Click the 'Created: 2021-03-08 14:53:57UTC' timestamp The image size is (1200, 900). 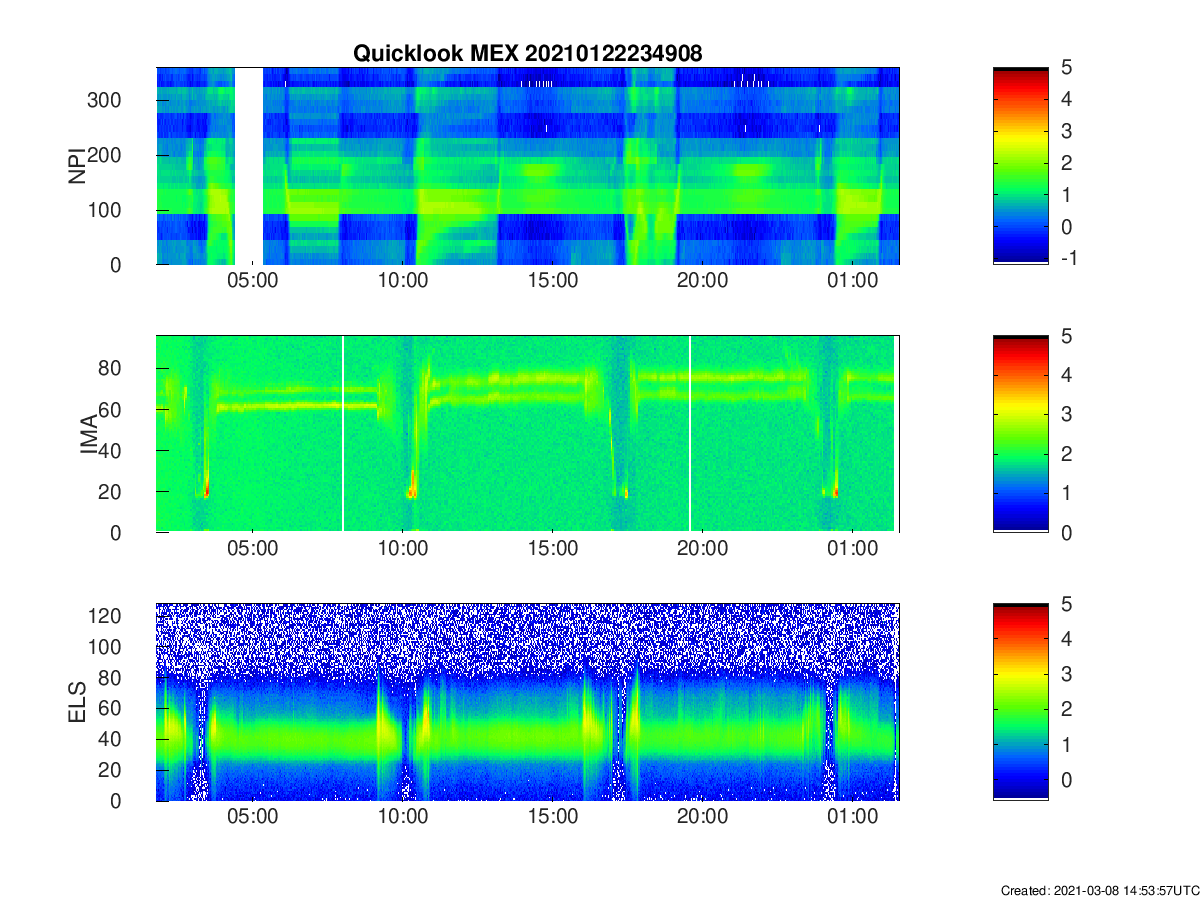1099,890
